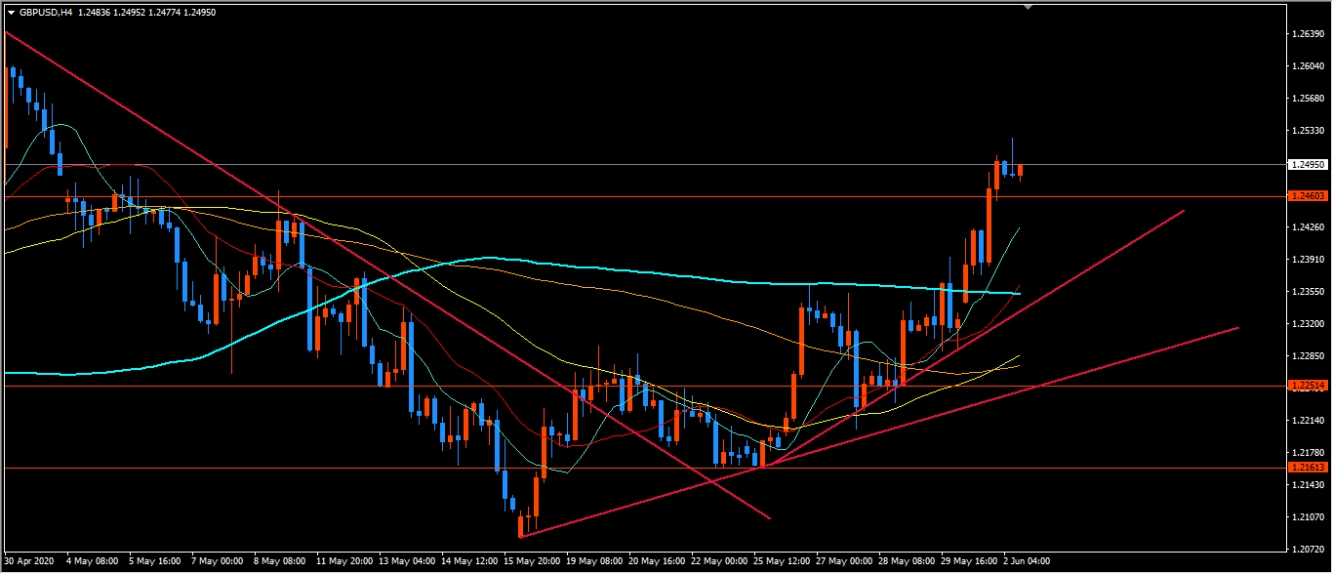This screenshot has height=574, width=1332.
Task: Click the 2 Jun 04:00 time label
Action: coord(1026,562)
